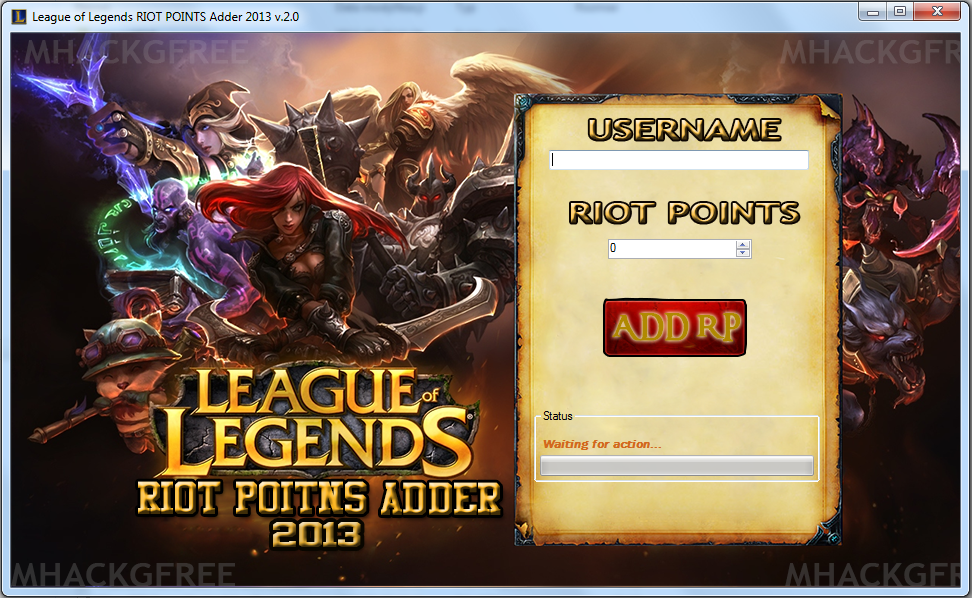Click the red ADD RP button

tap(674, 328)
